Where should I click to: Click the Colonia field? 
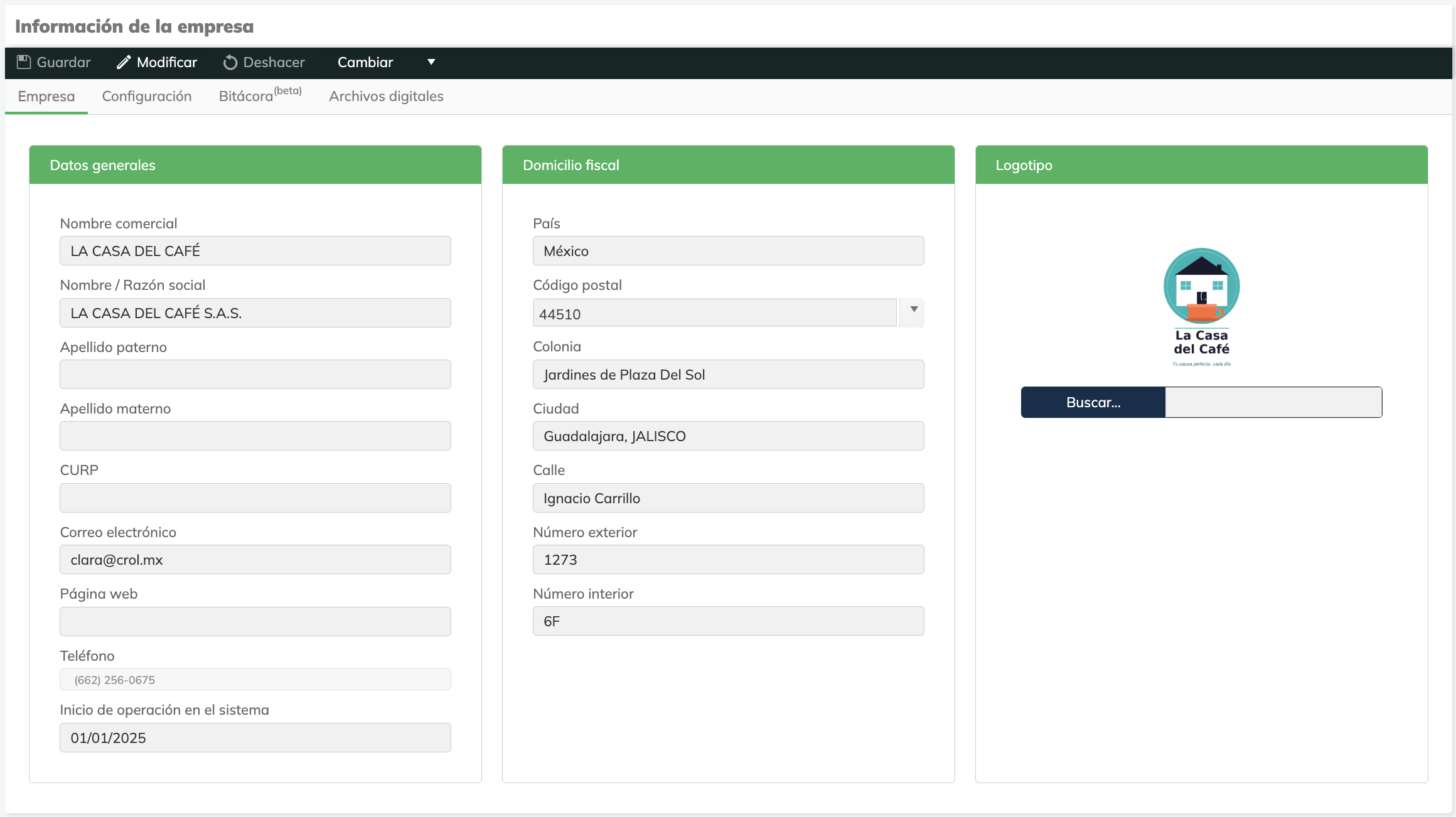pyautogui.click(x=728, y=375)
